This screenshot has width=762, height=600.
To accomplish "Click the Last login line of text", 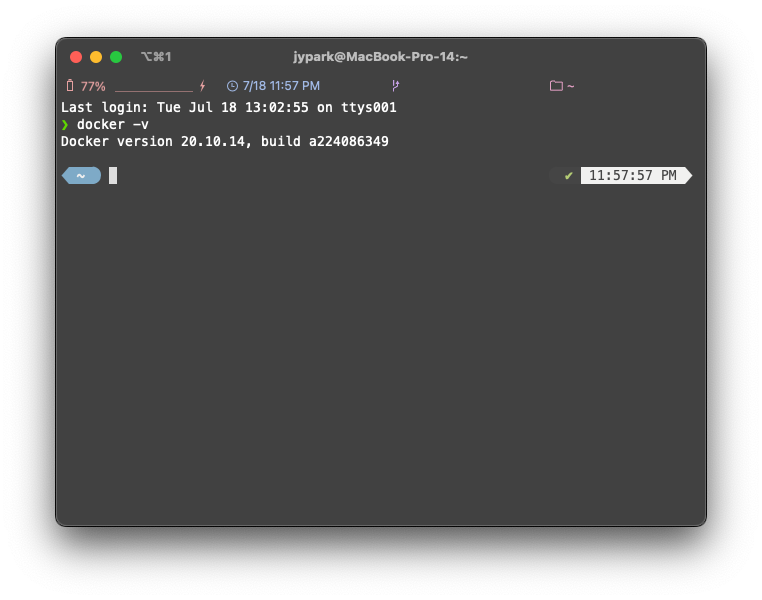I will pos(228,107).
